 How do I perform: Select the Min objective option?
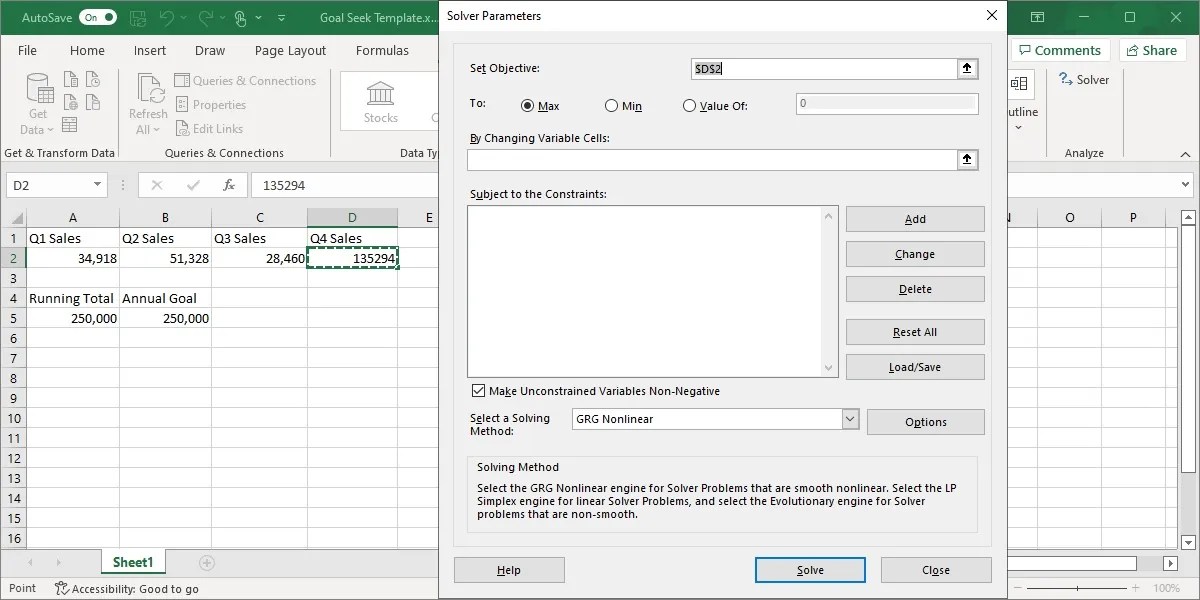611,105
